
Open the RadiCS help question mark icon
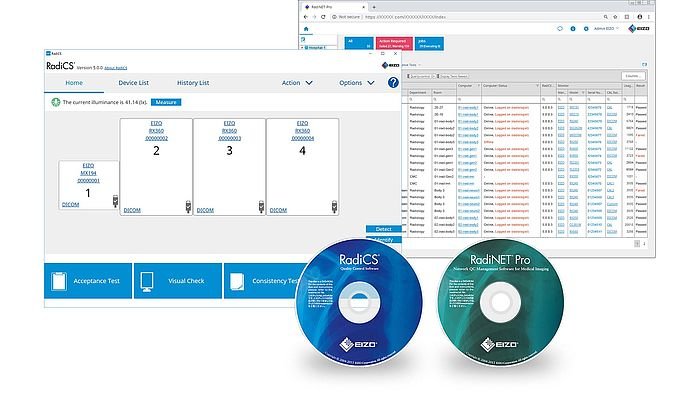393,83
